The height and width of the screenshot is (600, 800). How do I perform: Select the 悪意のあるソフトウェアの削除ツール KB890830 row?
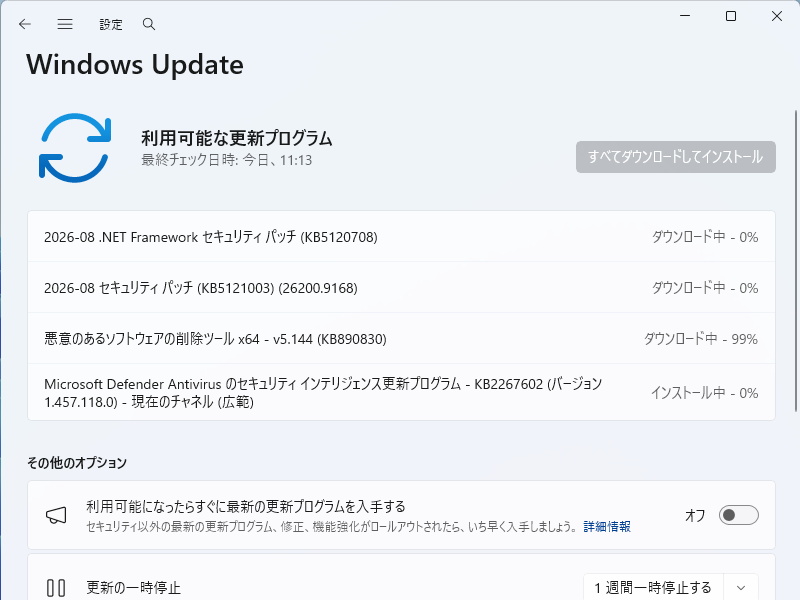click(401, 339)
